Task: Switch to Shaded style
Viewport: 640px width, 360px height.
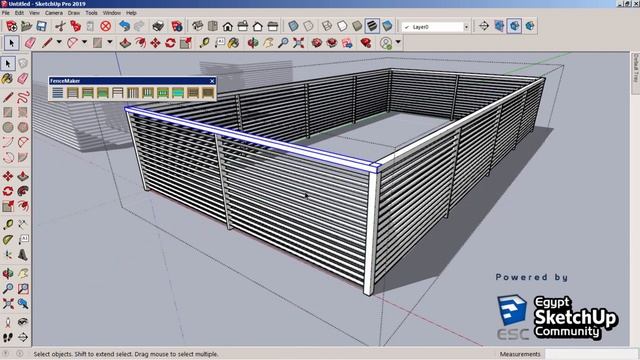Action: (357, 27)
